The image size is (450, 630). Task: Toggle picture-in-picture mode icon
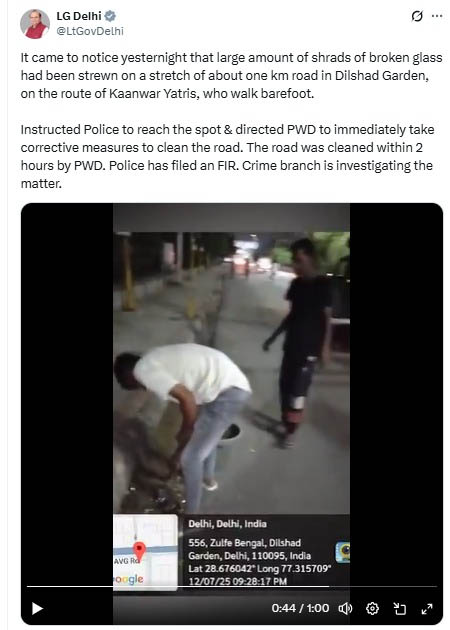[399, 609]
